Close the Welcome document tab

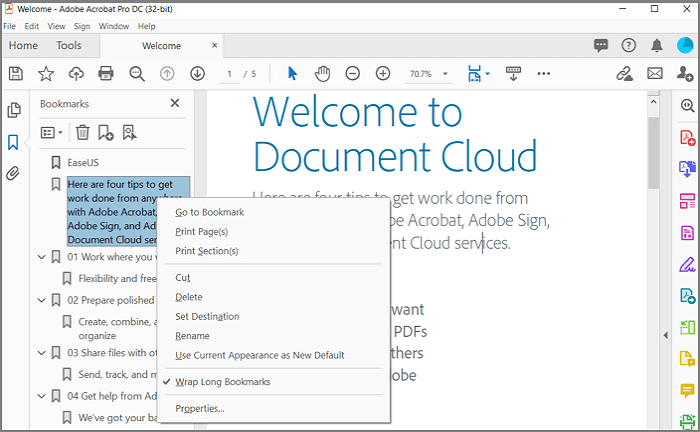click(214, 46)
